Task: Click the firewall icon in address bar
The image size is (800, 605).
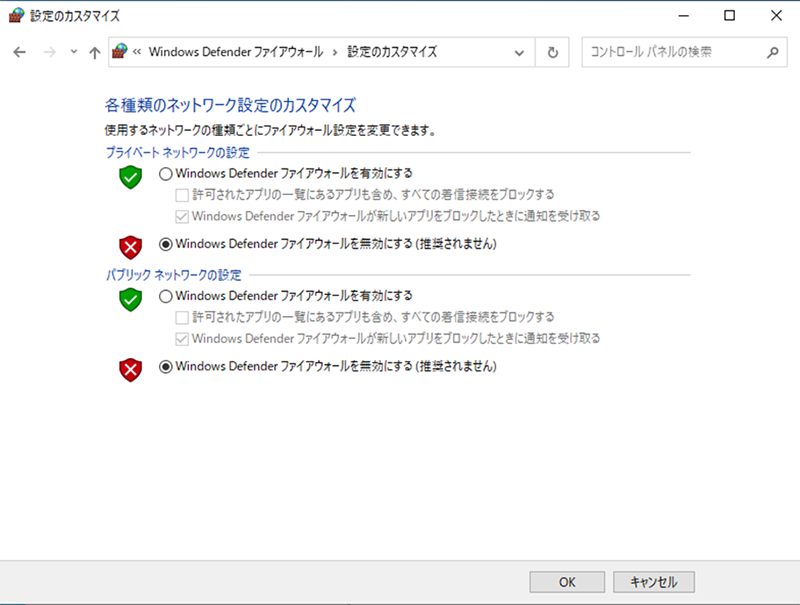Action: [119, 52]
